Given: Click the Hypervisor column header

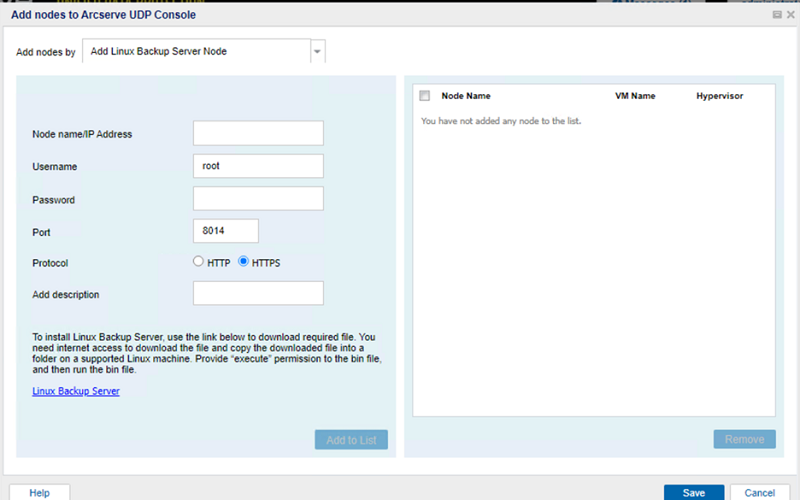Looking at the screenshot, I should (x=719, y=96).
